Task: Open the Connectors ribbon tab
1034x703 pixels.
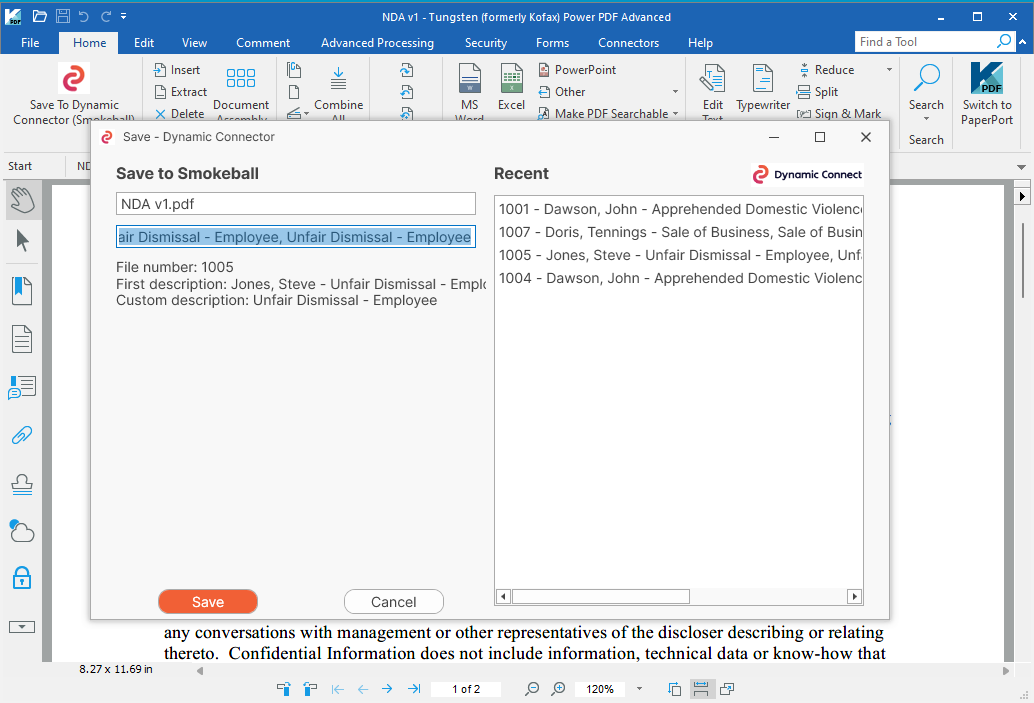Action: click(628, 43)
